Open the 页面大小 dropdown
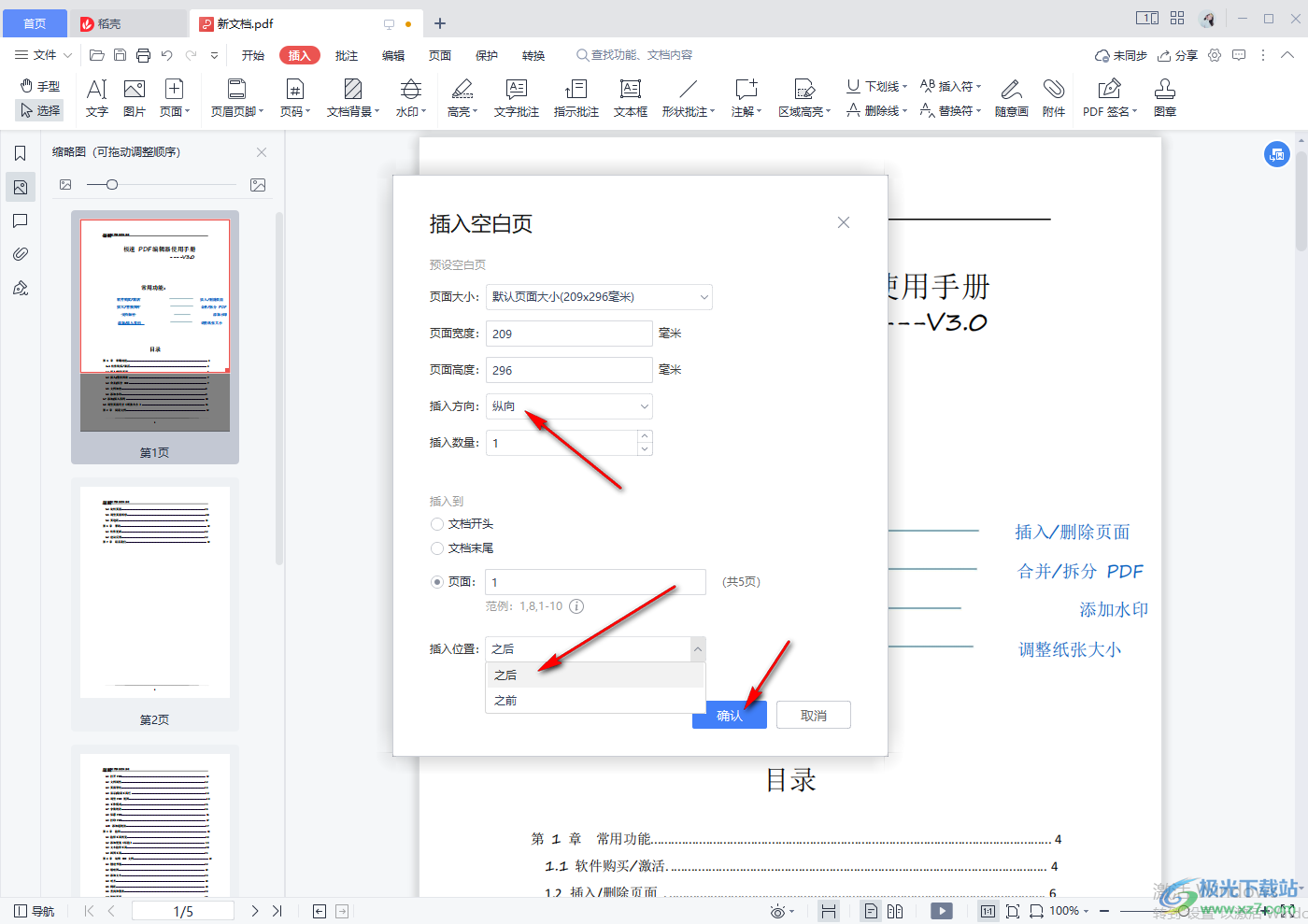The height and width of the screenshot is (924, 1308). pos(599,297)
